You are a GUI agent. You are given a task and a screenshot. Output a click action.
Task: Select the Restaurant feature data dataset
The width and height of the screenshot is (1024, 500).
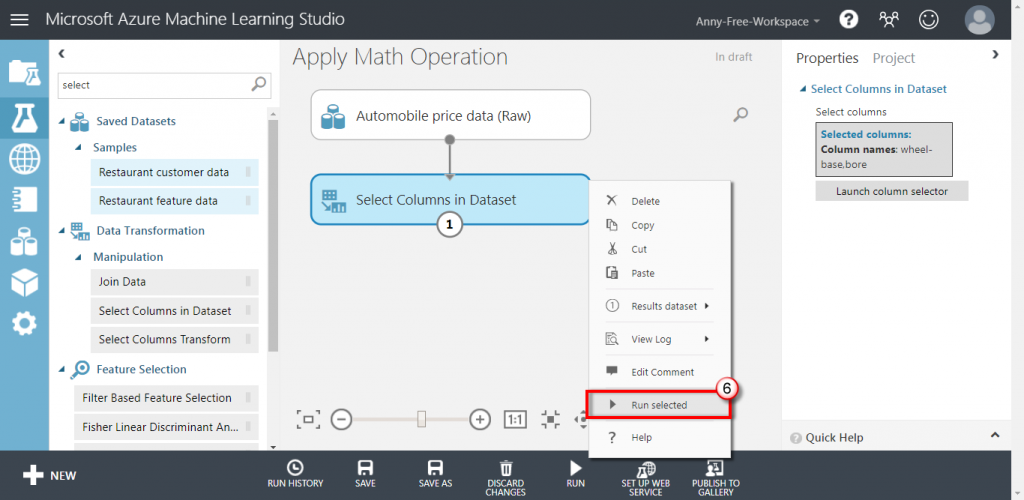tap(174, 201)
